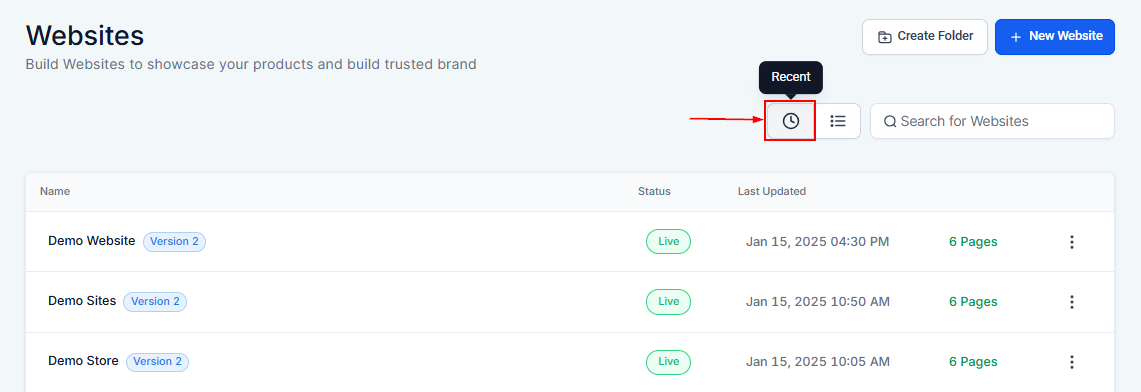Click New Website button
1141x392 pixels.
[x=1054, y=36]
